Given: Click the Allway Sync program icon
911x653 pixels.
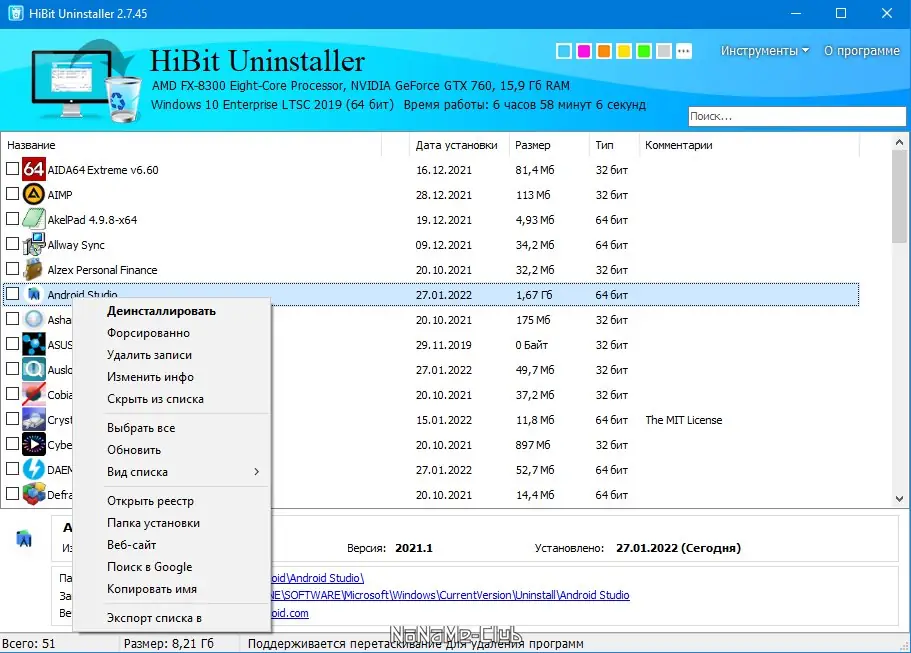Looking at the screenshot, I should (34, 244).
